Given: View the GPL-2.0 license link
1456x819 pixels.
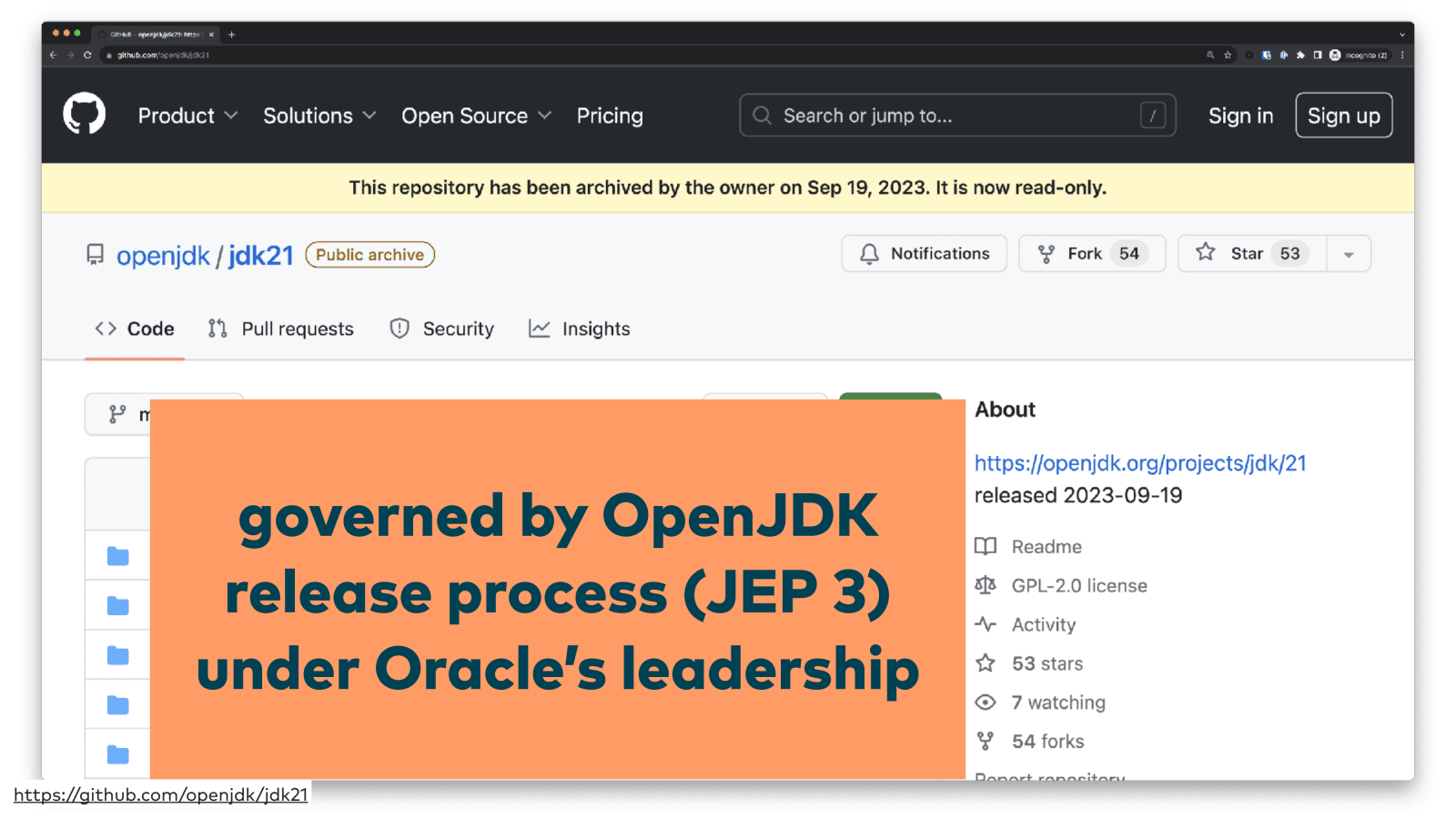Looking at the screenshot, I should click(1061, 585).
